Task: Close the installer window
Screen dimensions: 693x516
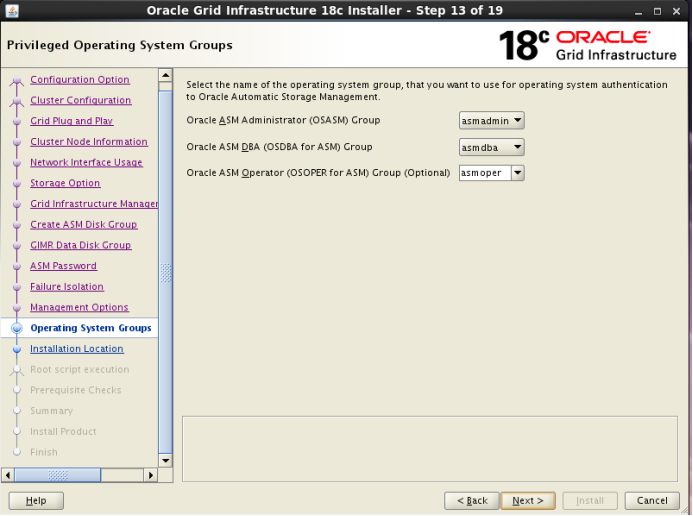Action: pyautogui.click(x=676, y=11)
